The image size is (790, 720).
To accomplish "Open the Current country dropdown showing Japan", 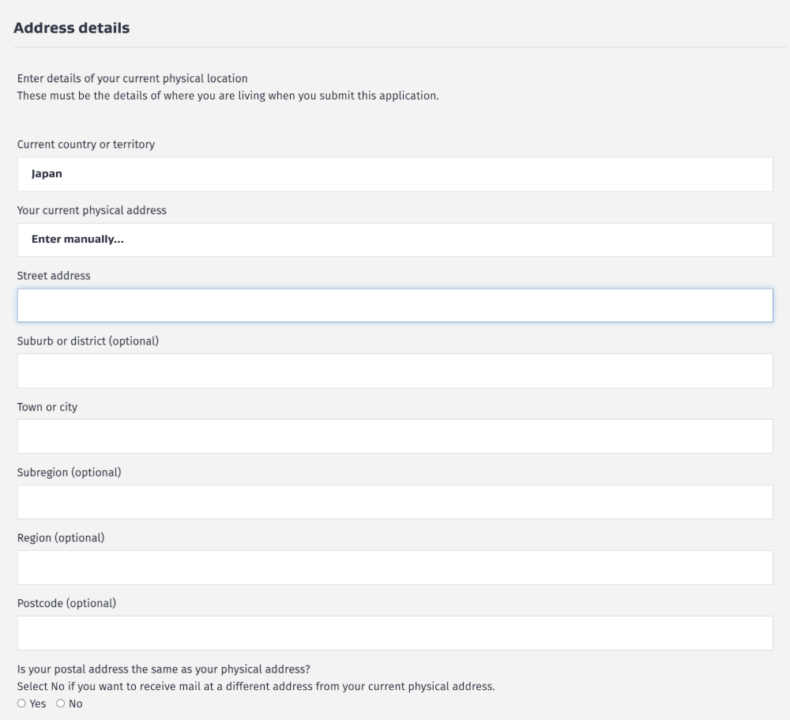I will pyautogui.click(x=395, y=173).
